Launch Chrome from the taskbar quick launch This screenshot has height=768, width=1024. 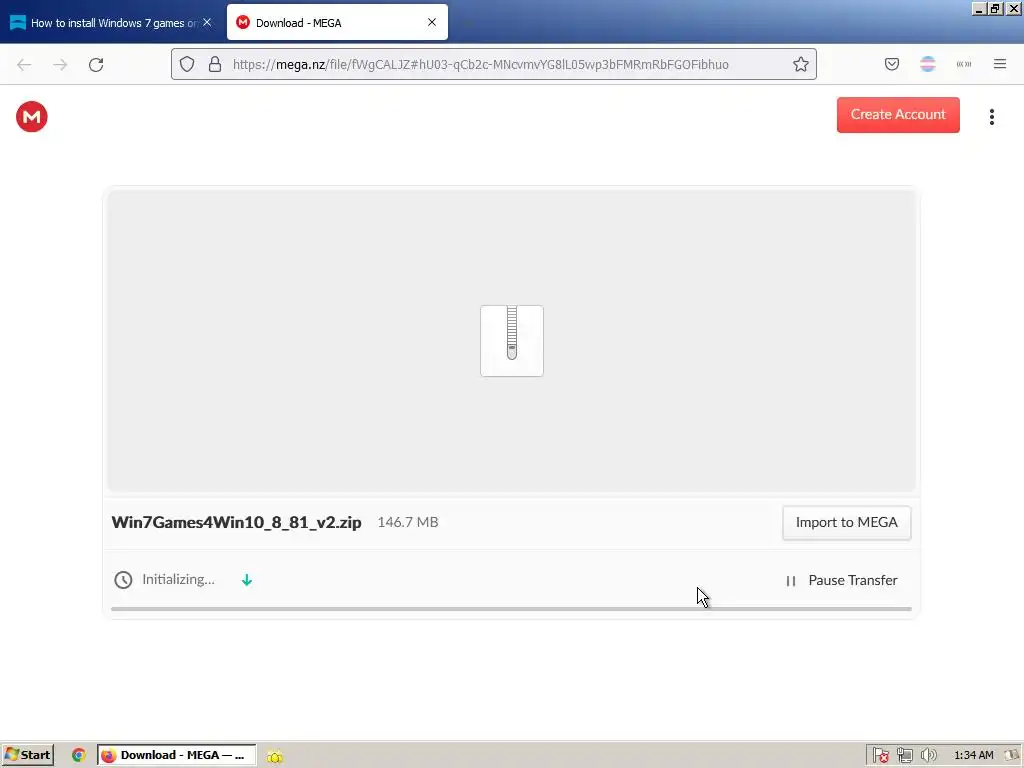pyautogui.click(x=78, y=755)
